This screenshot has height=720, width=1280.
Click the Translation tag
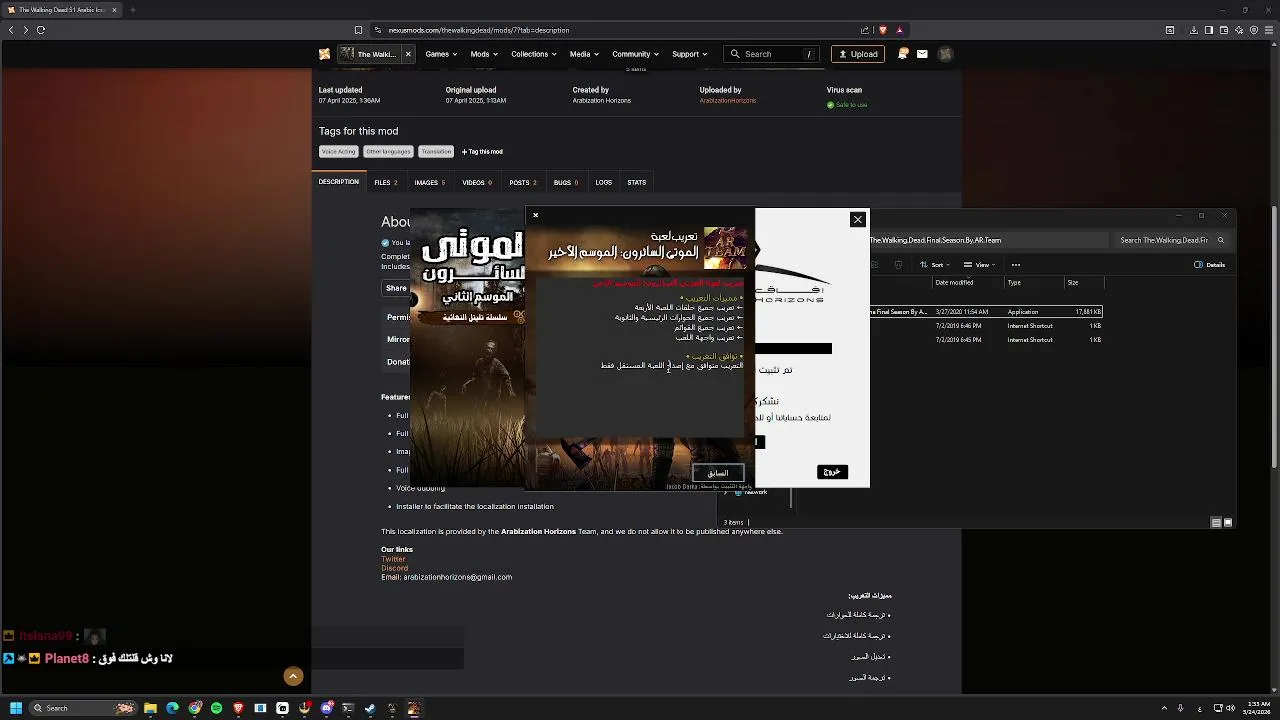(436, 152)
